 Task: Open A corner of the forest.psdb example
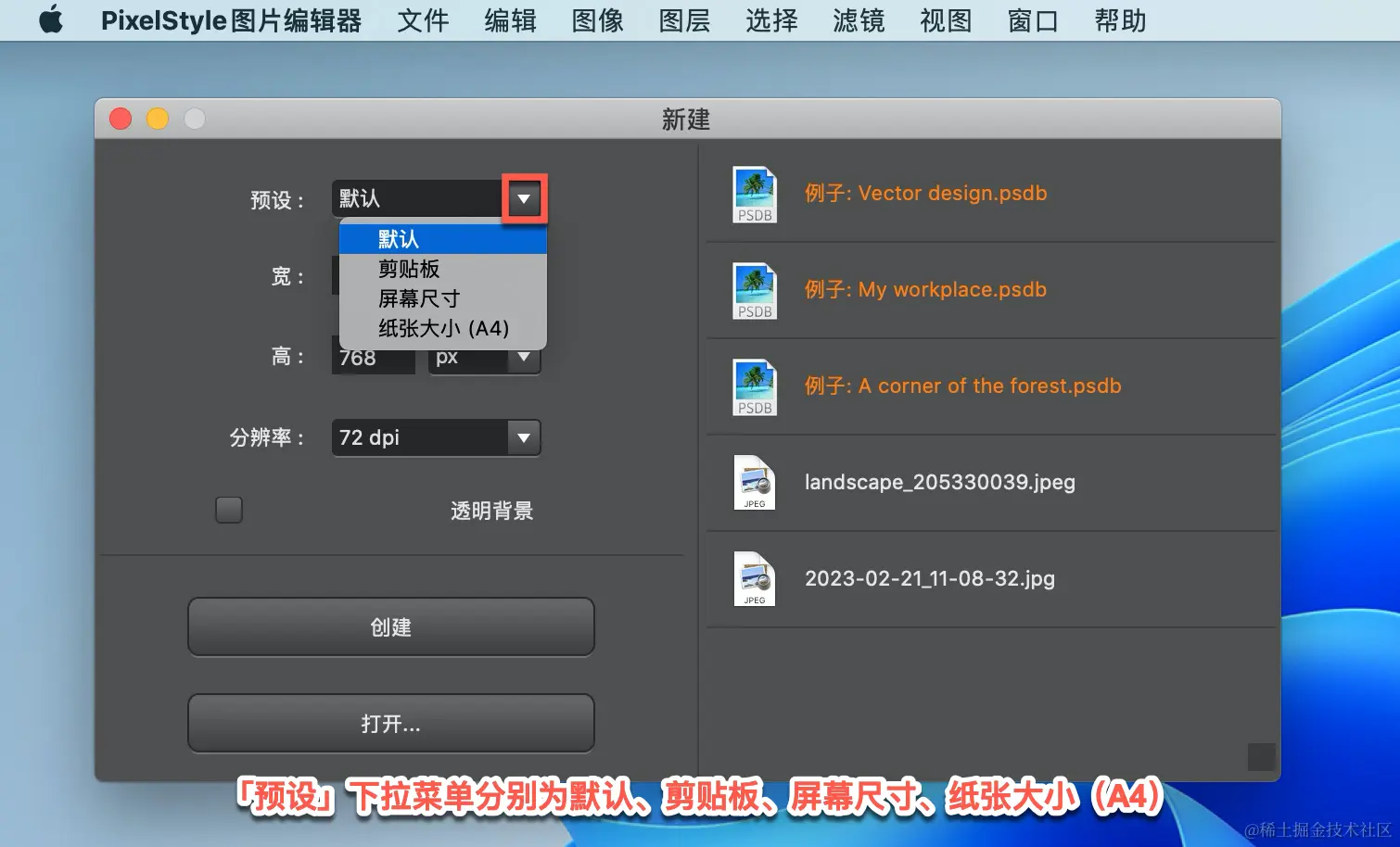point(991,386)
